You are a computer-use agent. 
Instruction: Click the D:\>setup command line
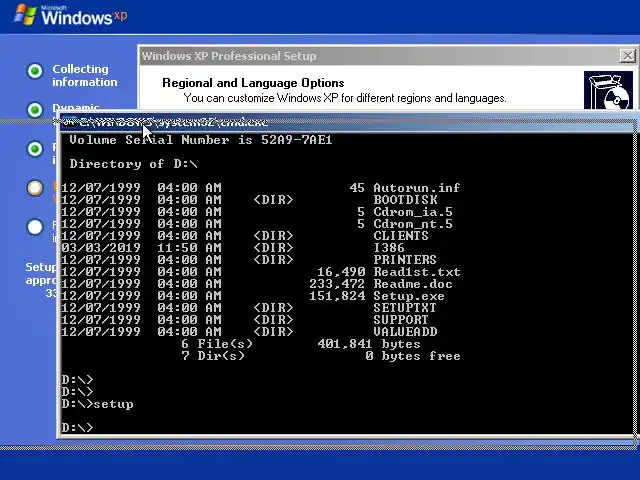coord(98,404)
